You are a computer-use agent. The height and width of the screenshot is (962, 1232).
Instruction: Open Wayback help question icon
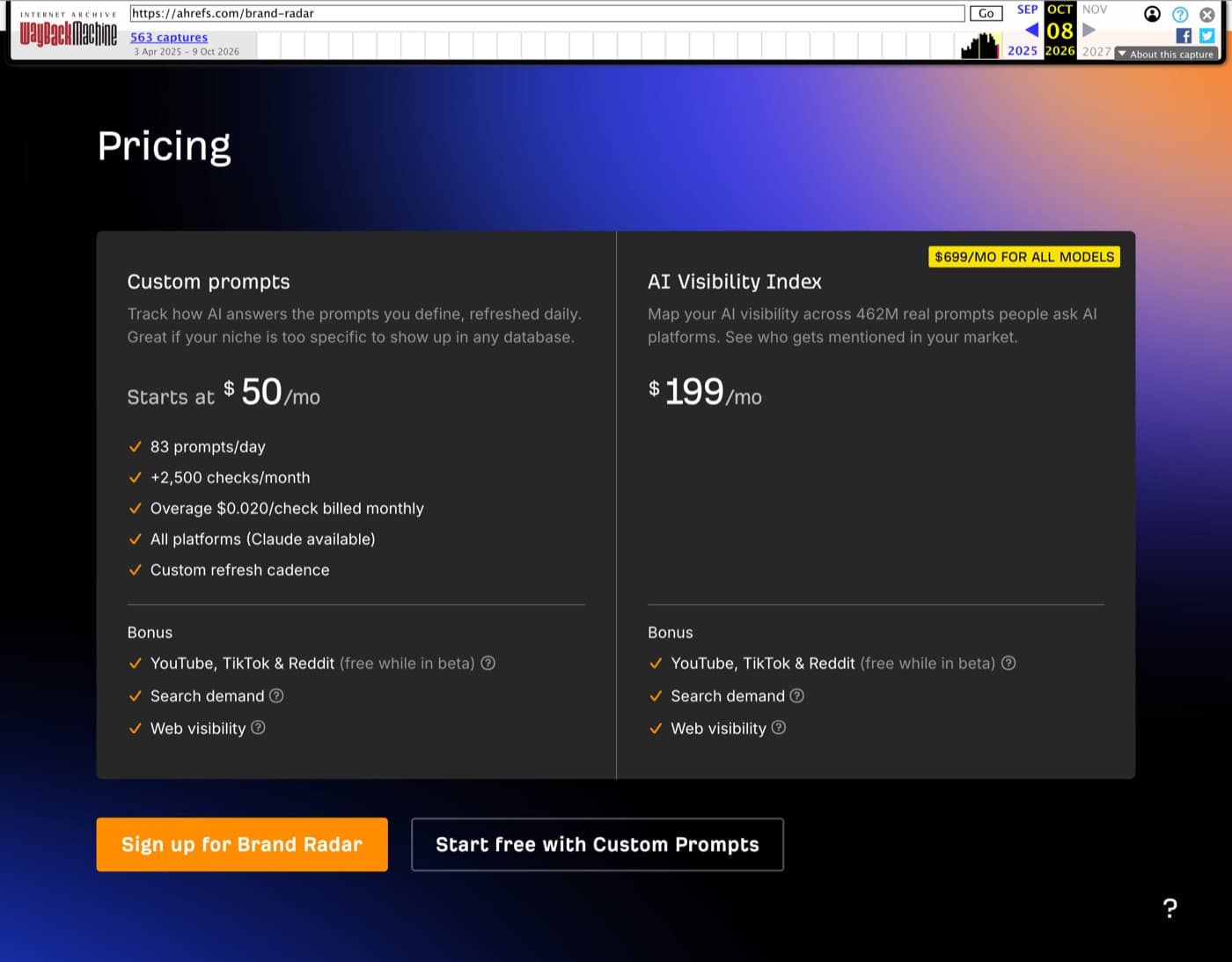click(1180, 14)
